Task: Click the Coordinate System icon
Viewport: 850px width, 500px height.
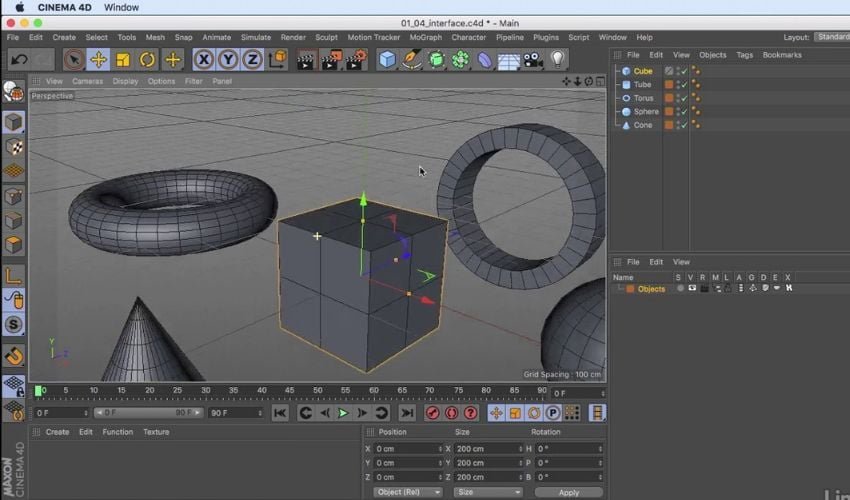Action: tap(278, 59)
